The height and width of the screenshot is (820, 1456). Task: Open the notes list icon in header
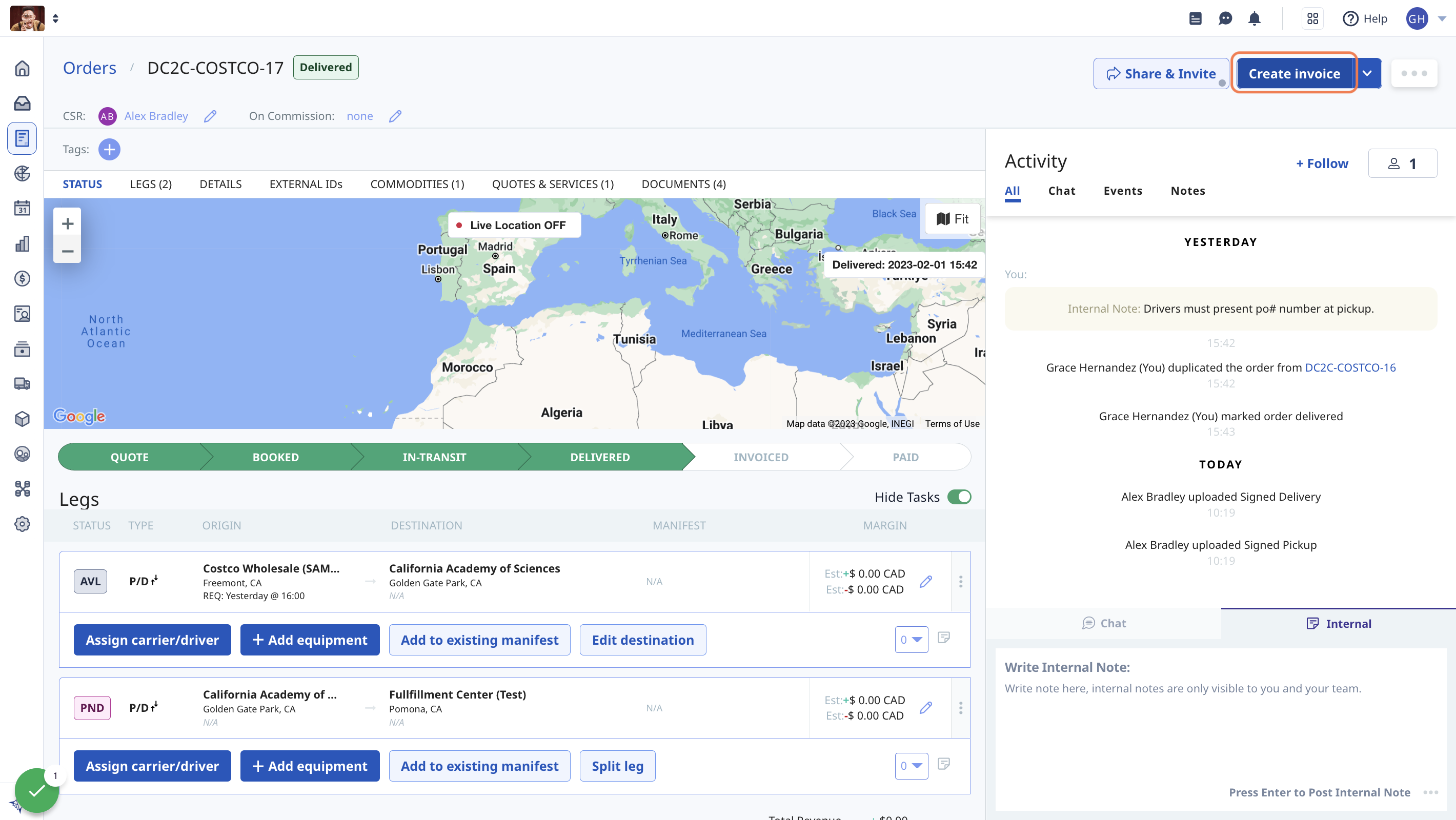pos(1196,18)
